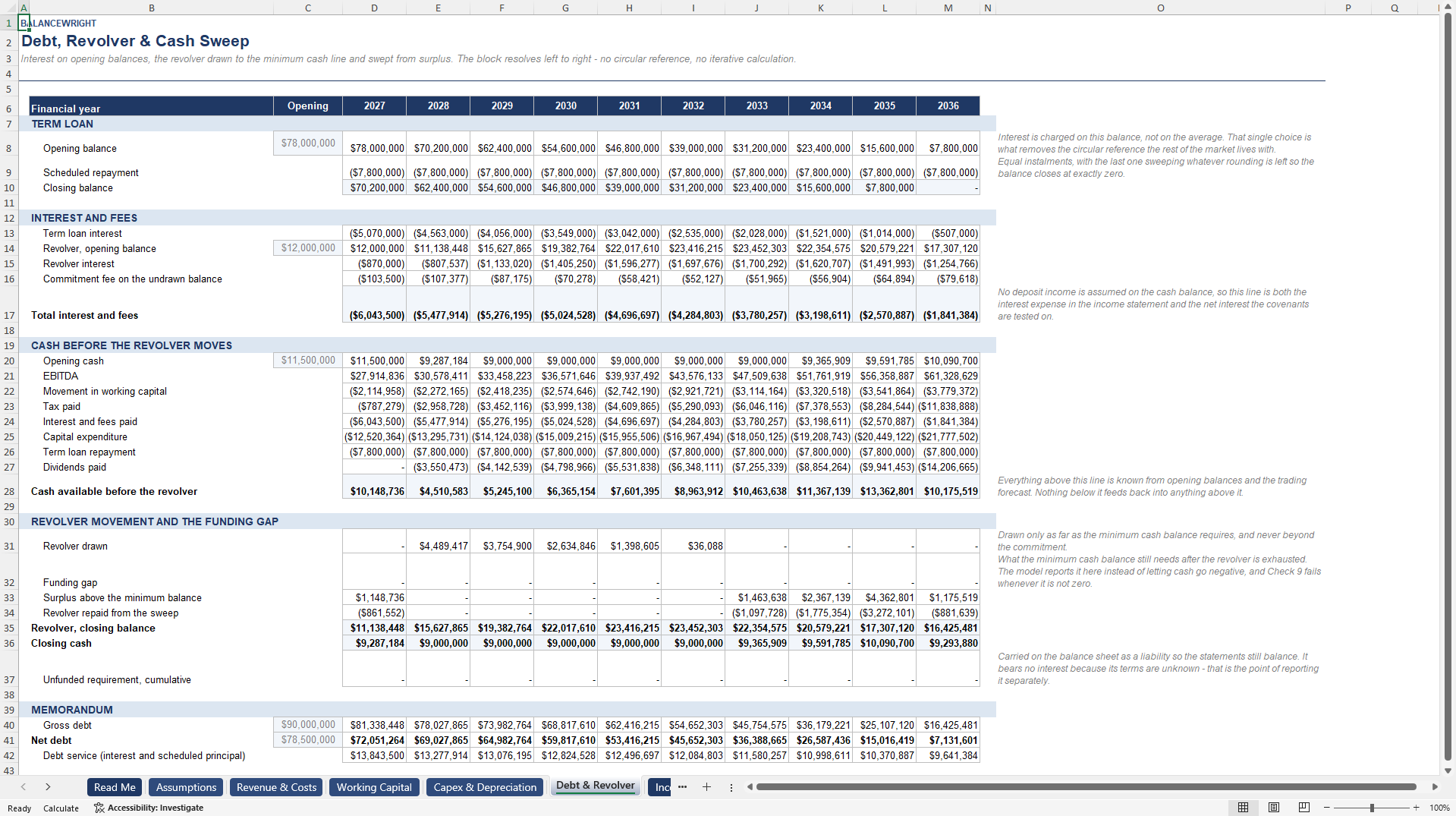This screenshot has width=1456, height=816.
Task: Select the TERM LOAN section heading
Action: [62, 124]
